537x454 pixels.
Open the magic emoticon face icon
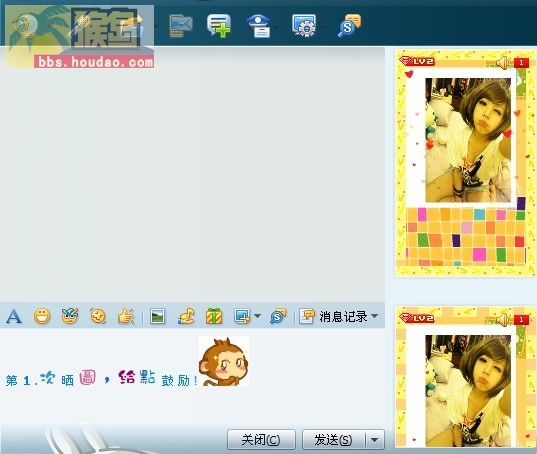(70, 316)
